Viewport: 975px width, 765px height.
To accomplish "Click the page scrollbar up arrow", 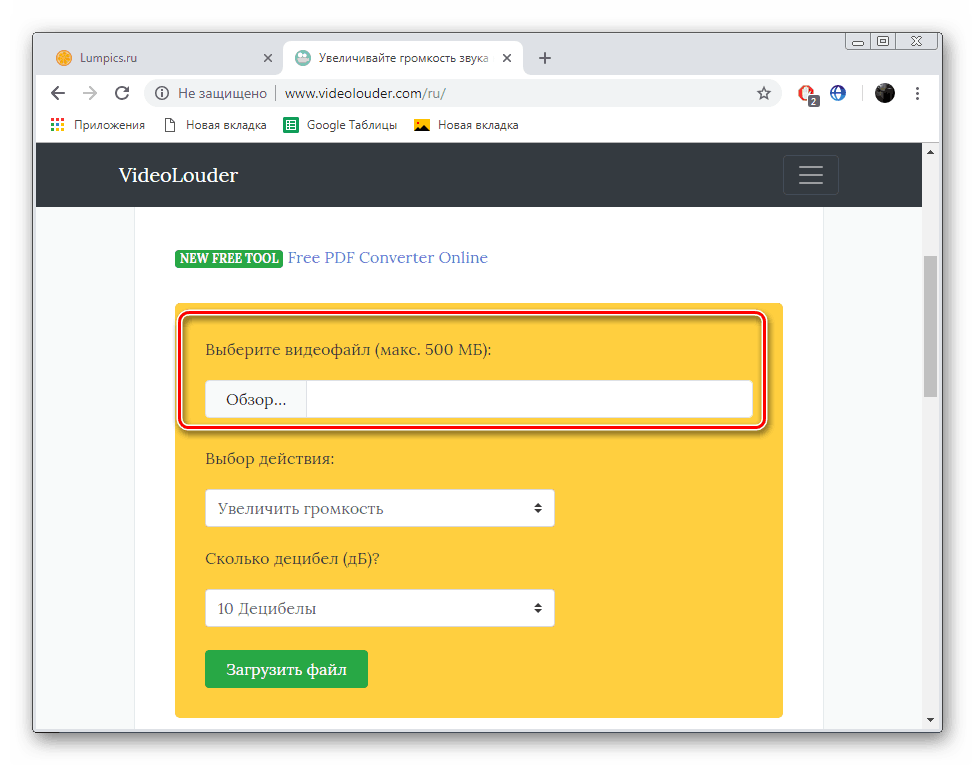I will click(x=930, y=152).
